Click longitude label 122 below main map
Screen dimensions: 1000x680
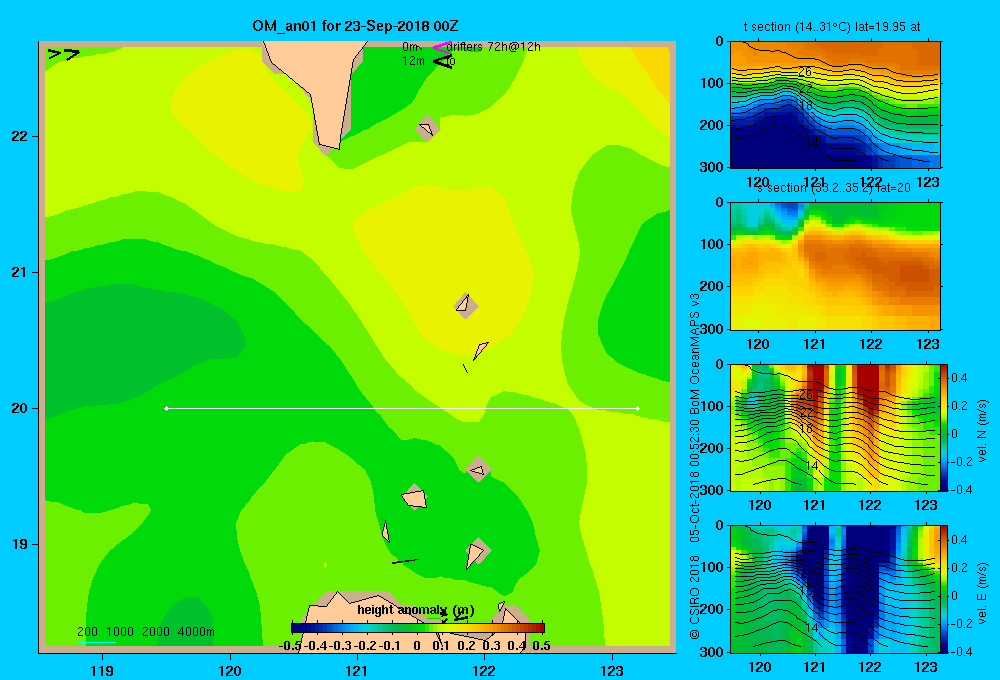(x=484, y=670)
